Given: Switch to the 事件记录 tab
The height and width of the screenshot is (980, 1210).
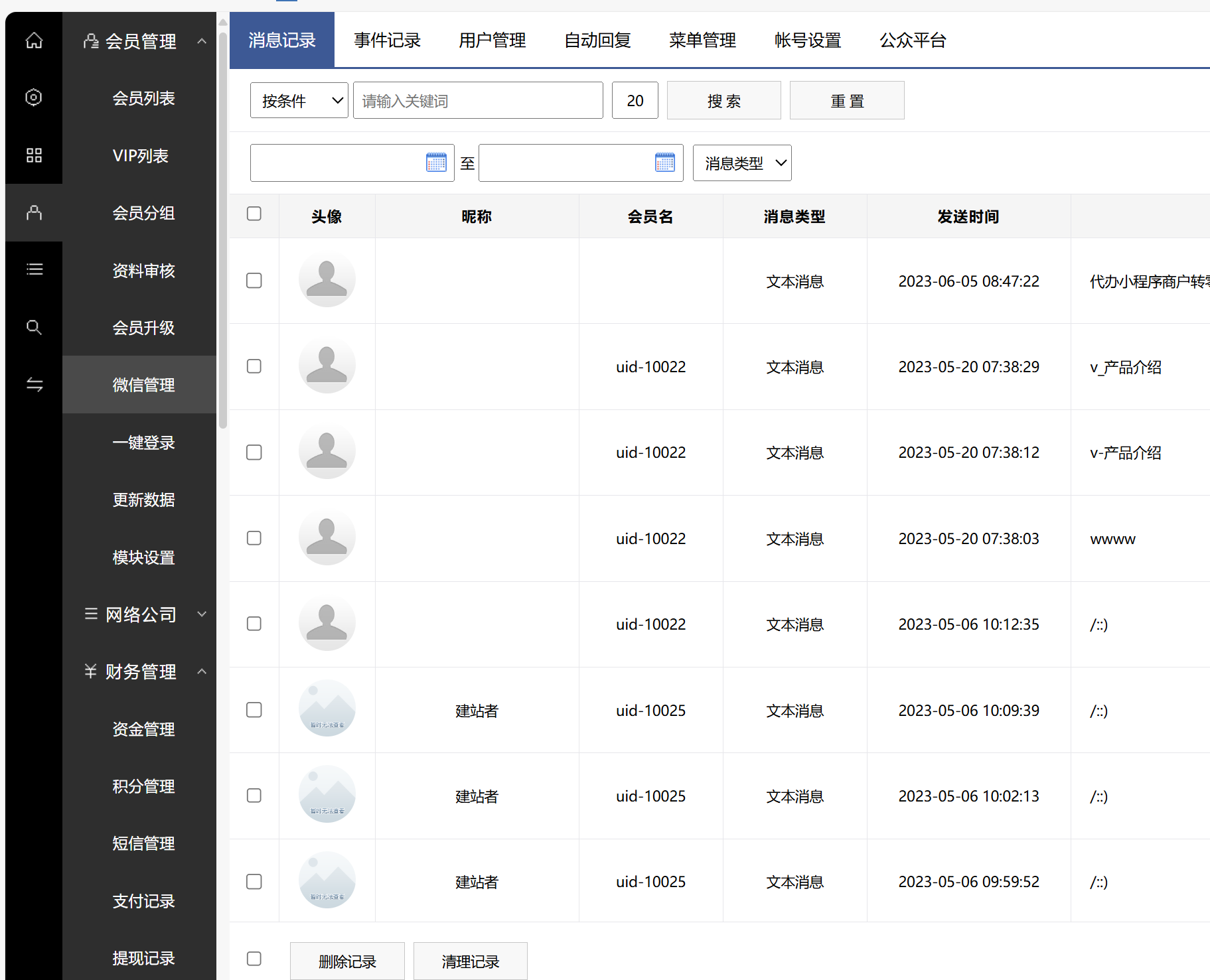Looking at the screenshot, I should 387,40.
